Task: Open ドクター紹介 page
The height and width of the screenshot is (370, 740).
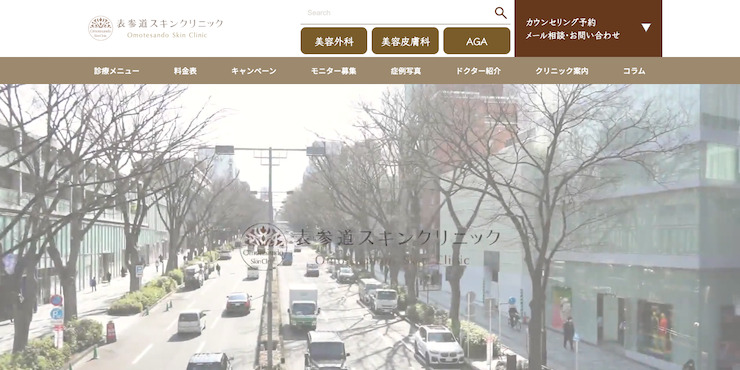Action: 478,71
